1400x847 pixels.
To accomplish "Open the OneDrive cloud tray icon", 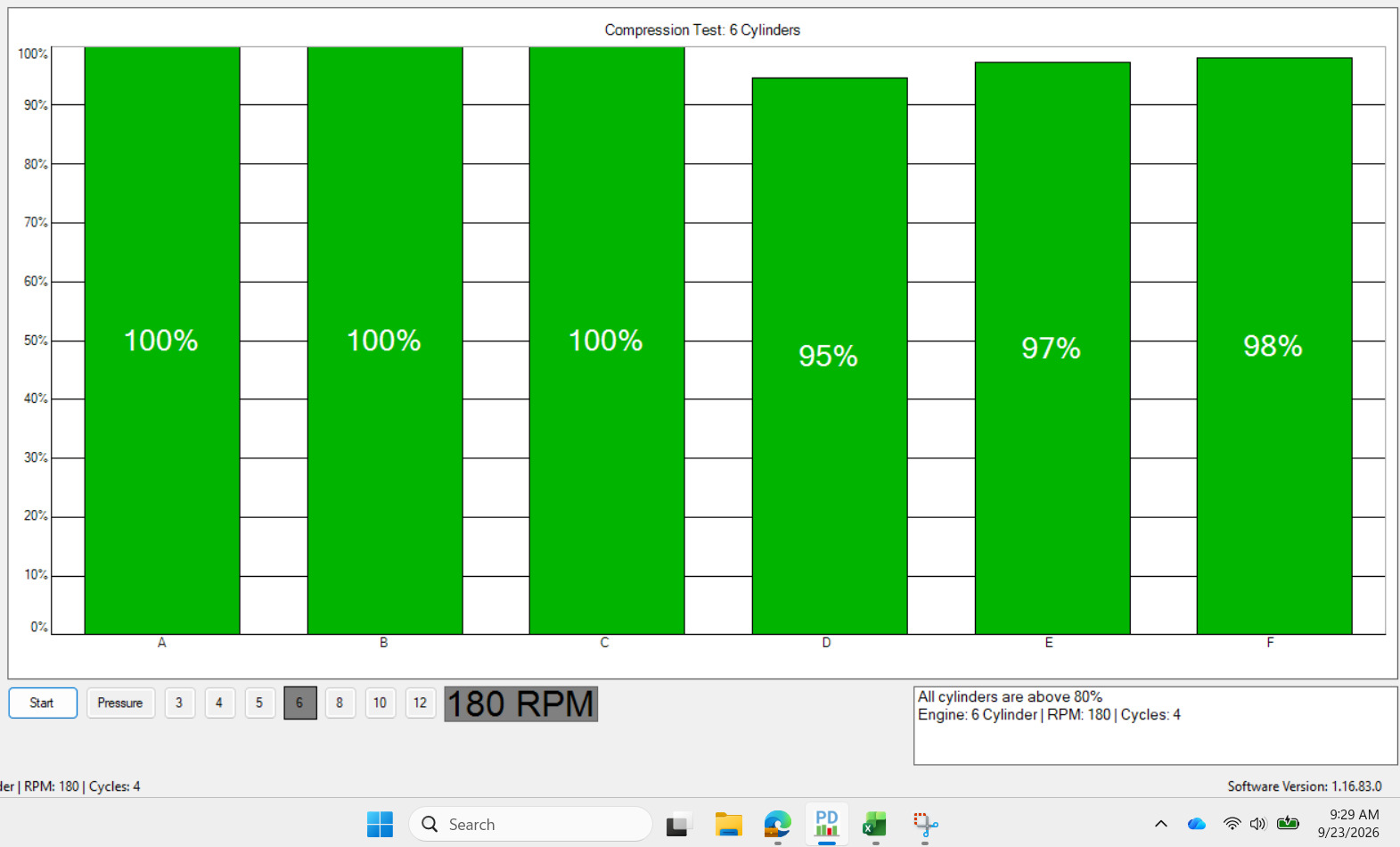I will coord(1196,824).
